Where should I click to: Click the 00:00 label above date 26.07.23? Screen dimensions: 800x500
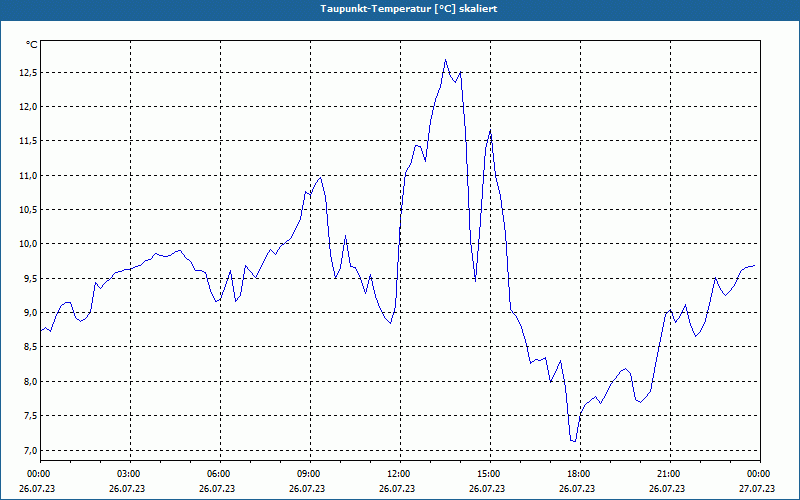38,474
